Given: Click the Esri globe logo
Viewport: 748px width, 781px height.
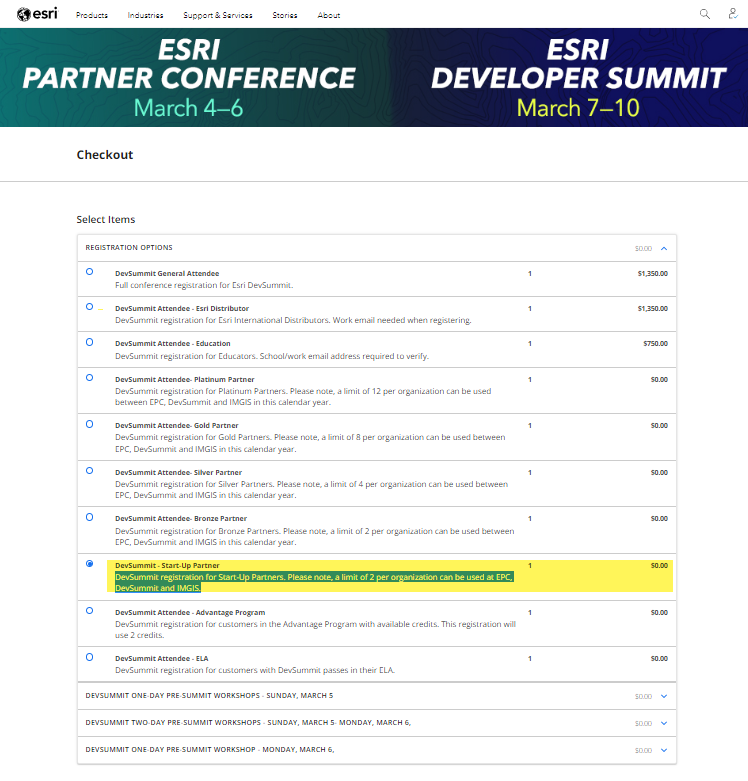Looking at the screenshot, I should click(37, 14).
